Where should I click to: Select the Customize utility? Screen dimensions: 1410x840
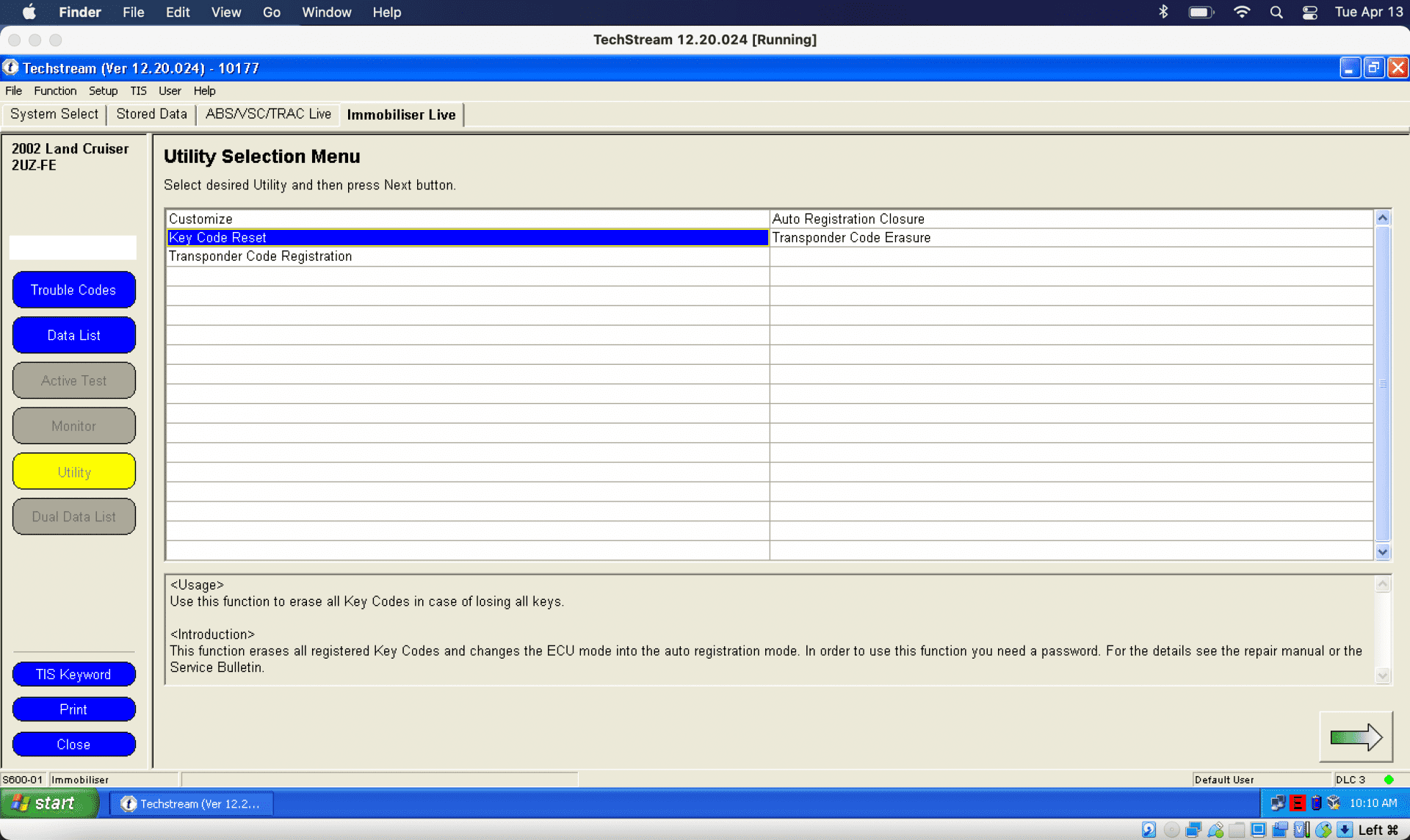point(468,219)
